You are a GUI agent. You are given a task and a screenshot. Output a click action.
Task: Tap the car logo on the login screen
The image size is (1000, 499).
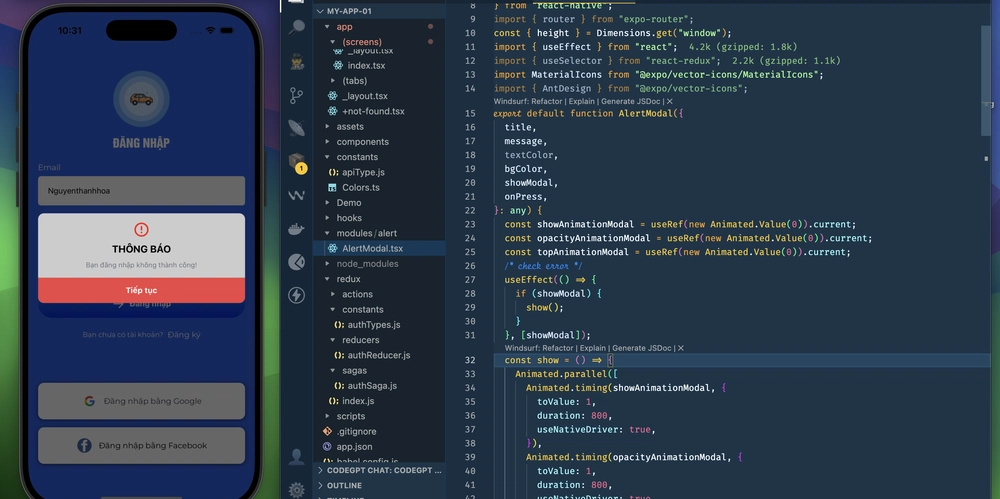click(x=142, y=99)
